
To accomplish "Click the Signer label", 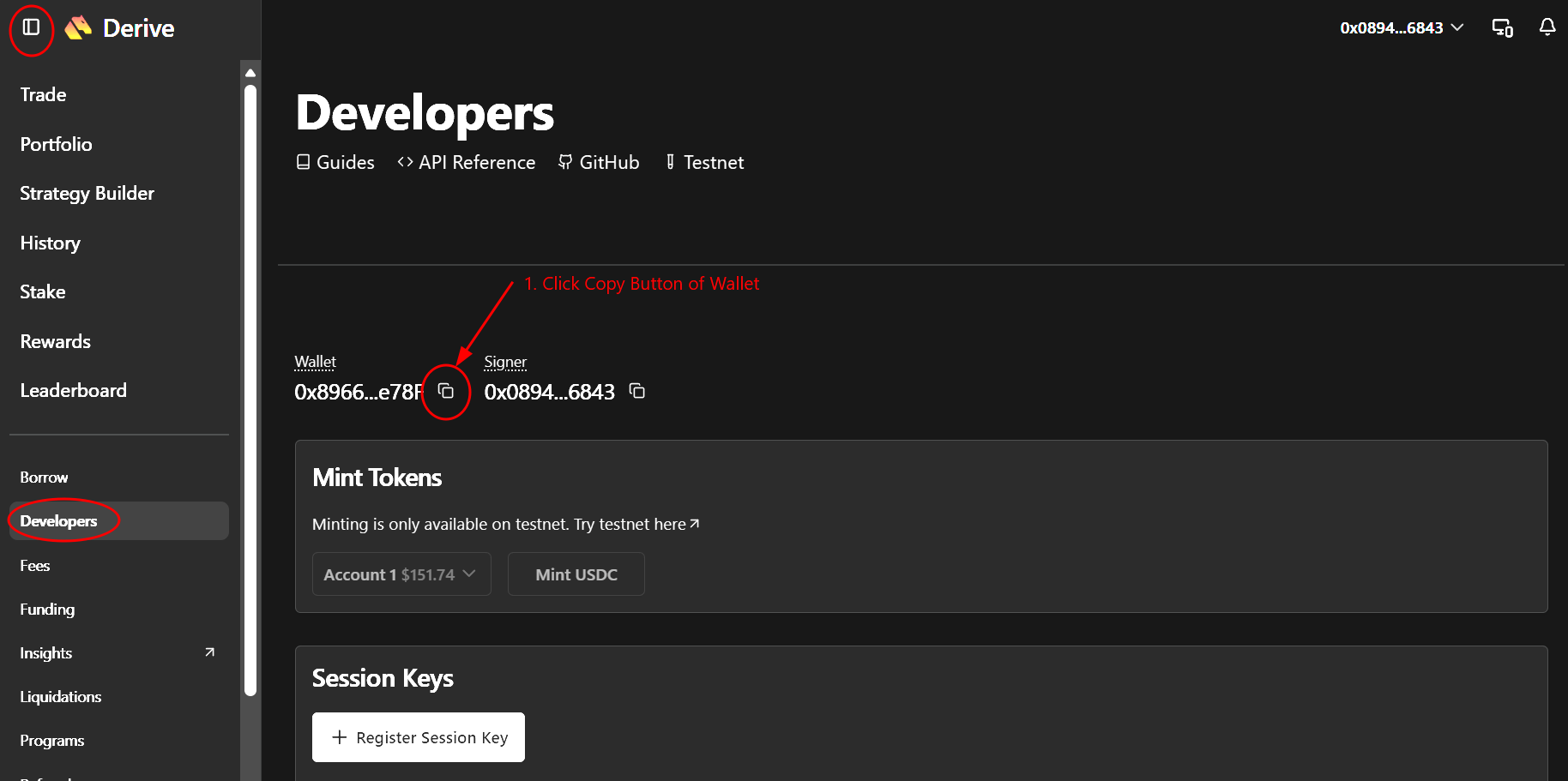I will (x=505, y=362).
